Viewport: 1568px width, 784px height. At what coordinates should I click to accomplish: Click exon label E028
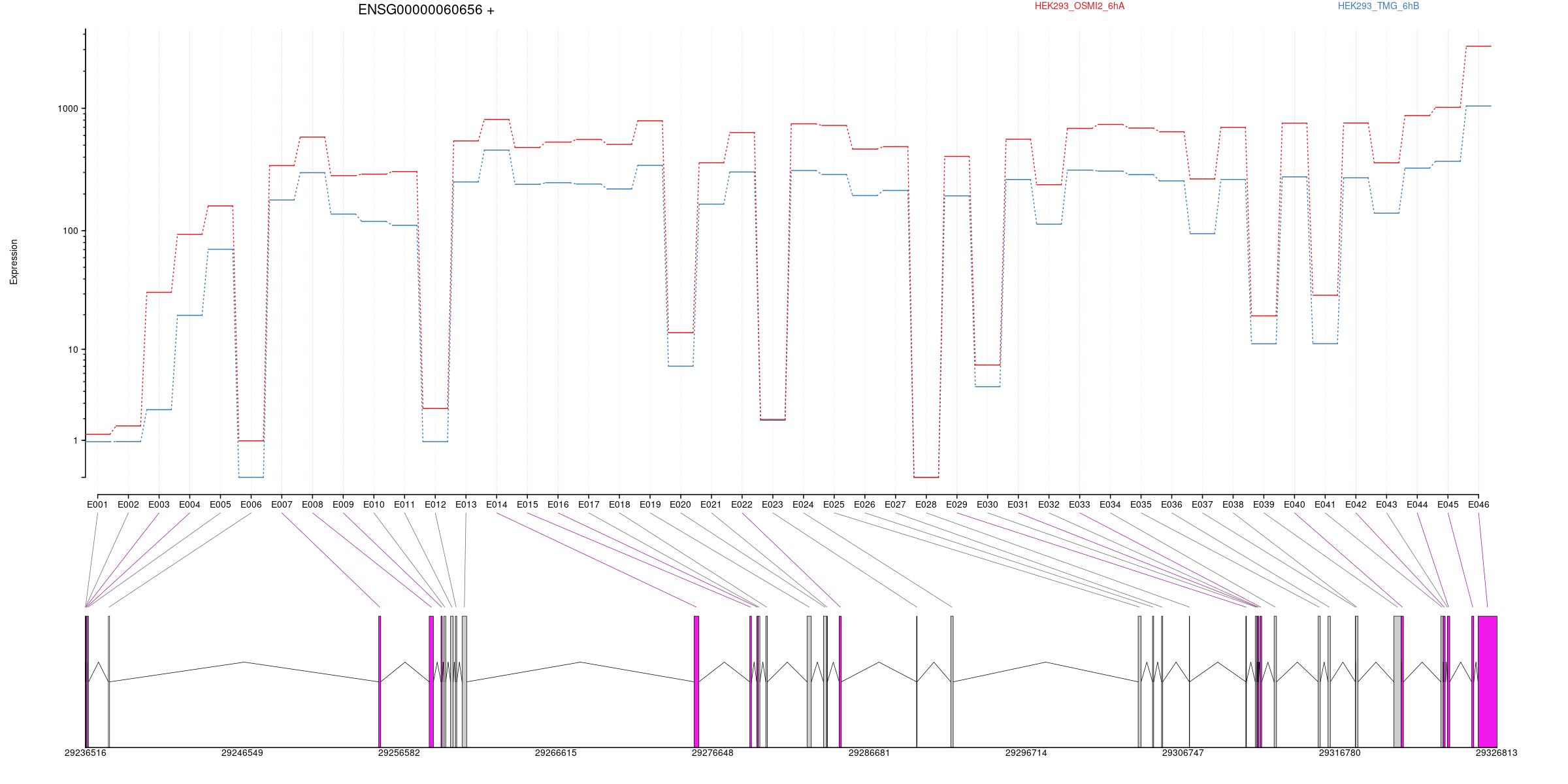tap(926, 504)
